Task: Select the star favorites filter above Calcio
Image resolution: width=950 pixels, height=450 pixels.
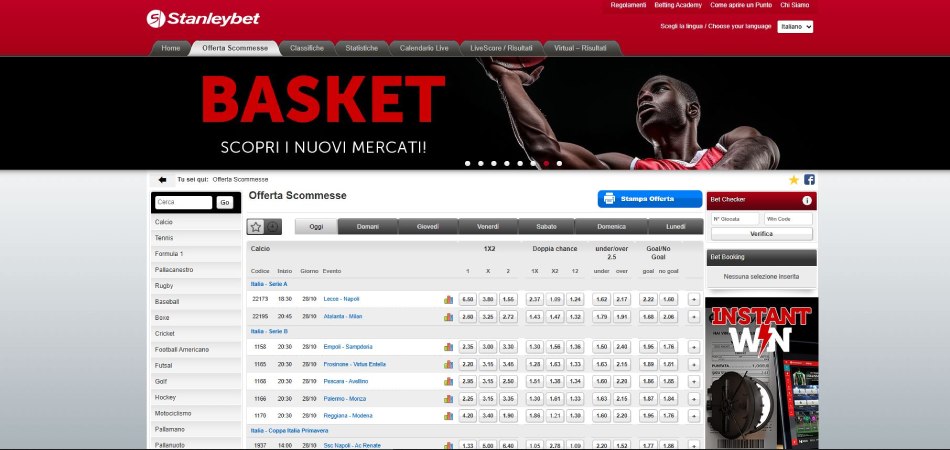Action: point(256,227)
